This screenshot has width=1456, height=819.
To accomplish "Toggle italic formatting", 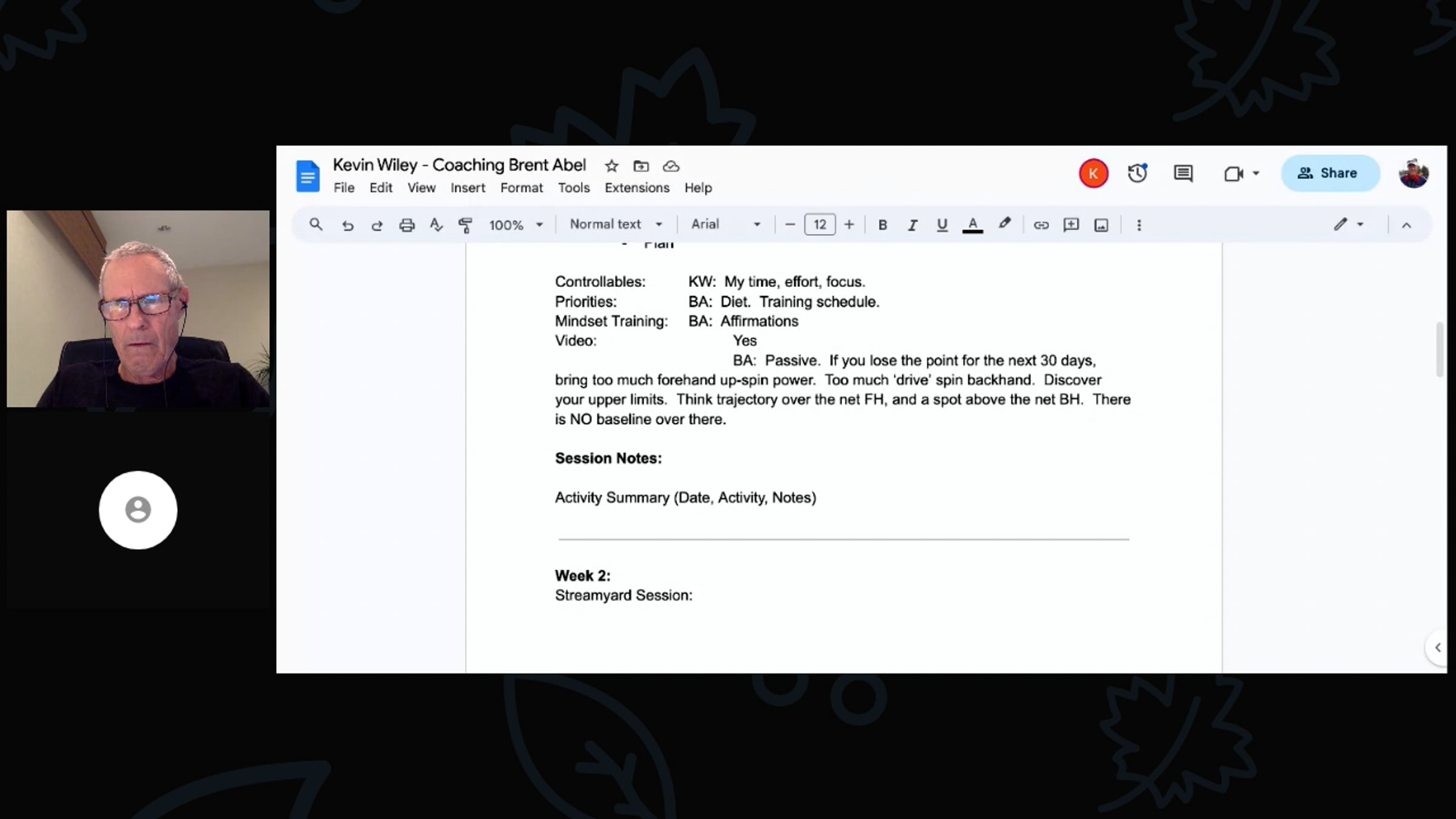I will coord(912,225).
